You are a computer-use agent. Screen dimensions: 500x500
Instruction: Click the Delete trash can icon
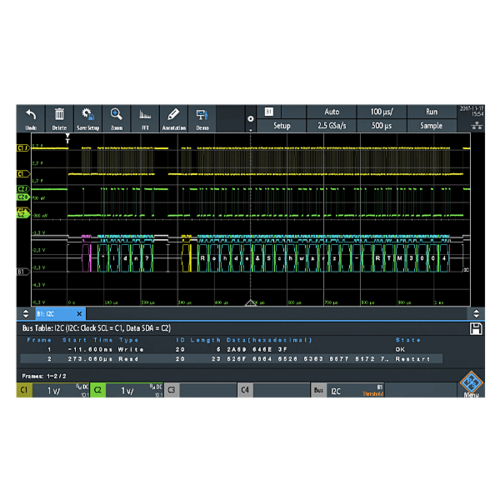[59, 114]
